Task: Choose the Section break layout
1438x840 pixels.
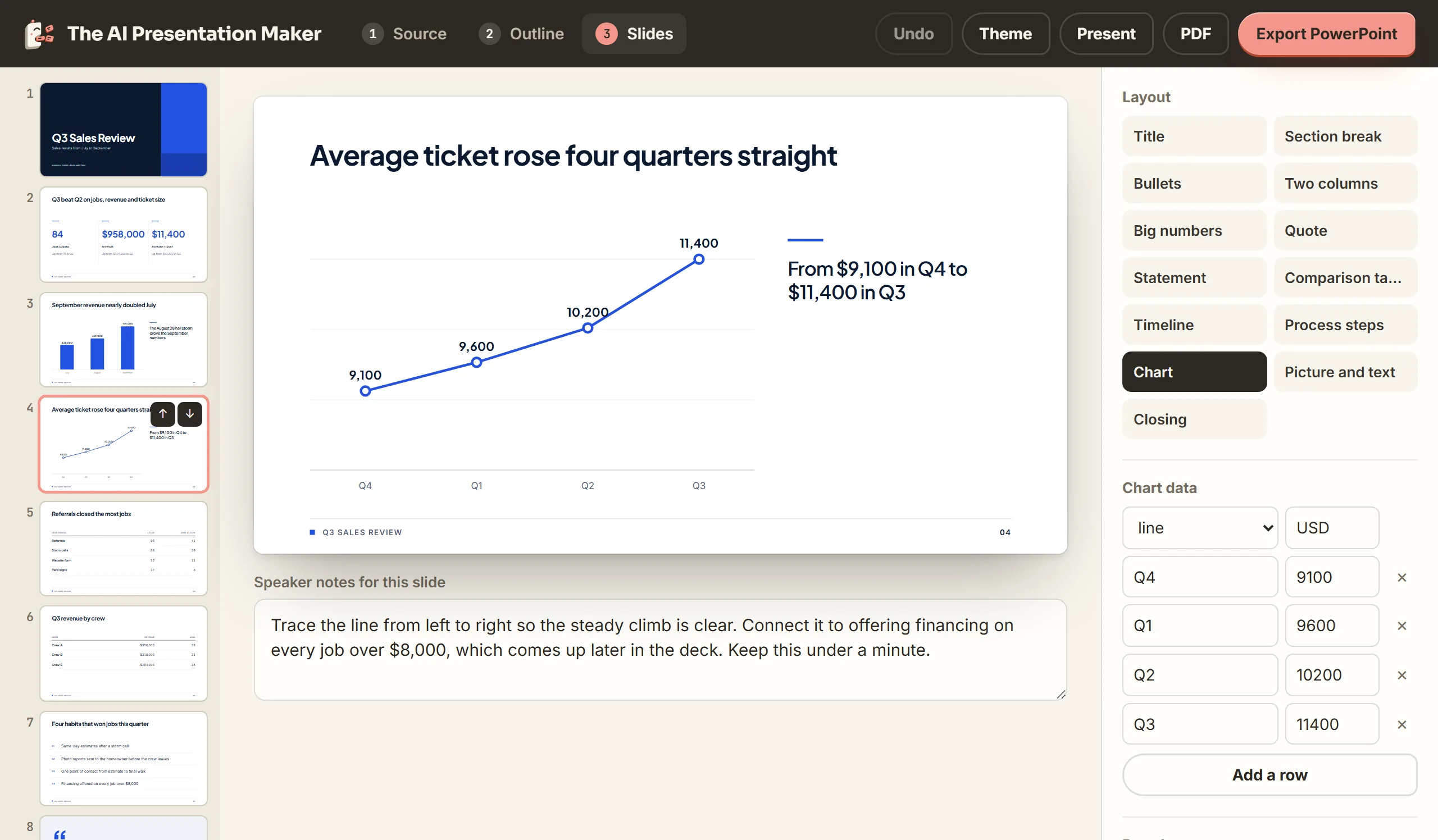Action: (1345, 136)
